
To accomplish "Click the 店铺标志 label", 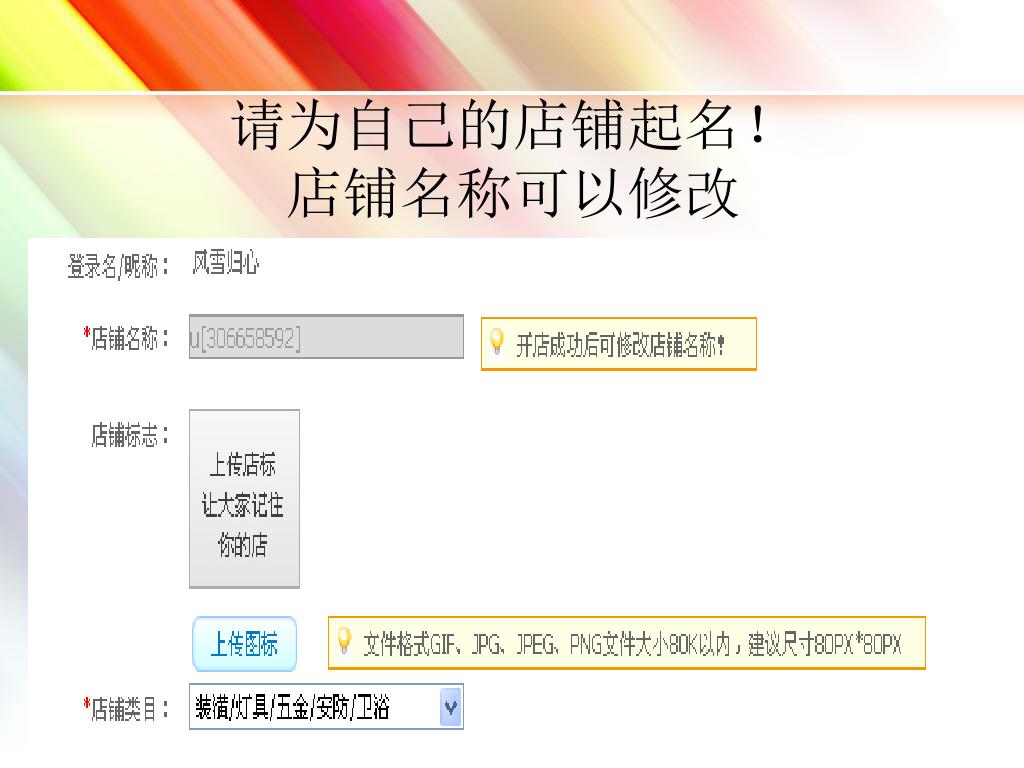I will click(129, 435).
